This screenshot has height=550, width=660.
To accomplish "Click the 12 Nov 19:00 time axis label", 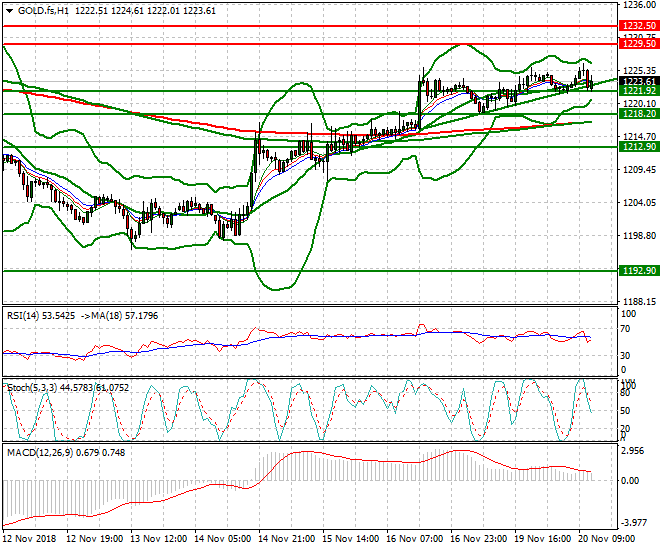I will point(95,539).
